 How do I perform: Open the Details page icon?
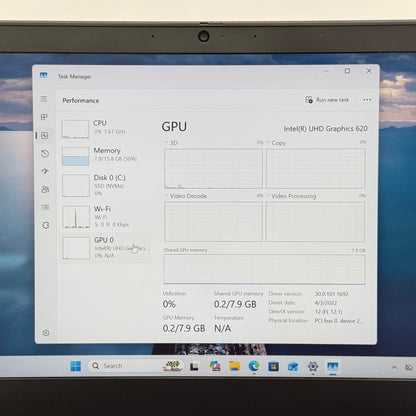[45, 207]
